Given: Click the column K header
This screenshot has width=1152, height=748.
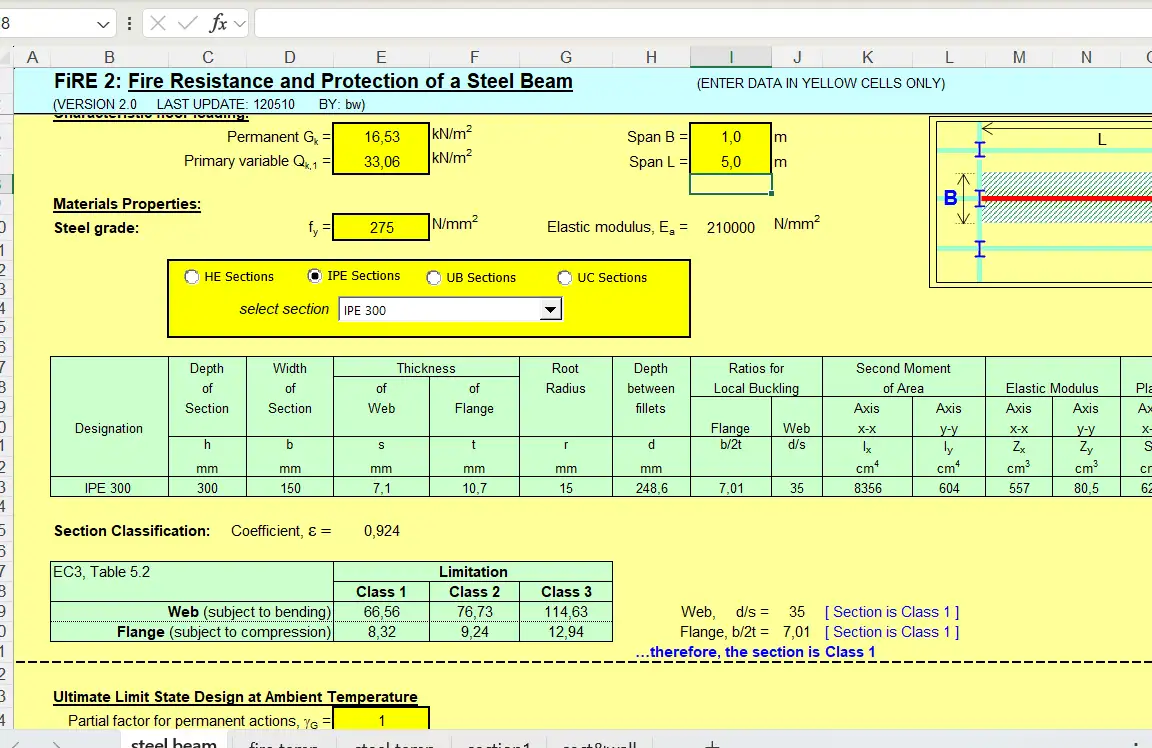Looking at the screenshot, I should [x=867, y=58].
